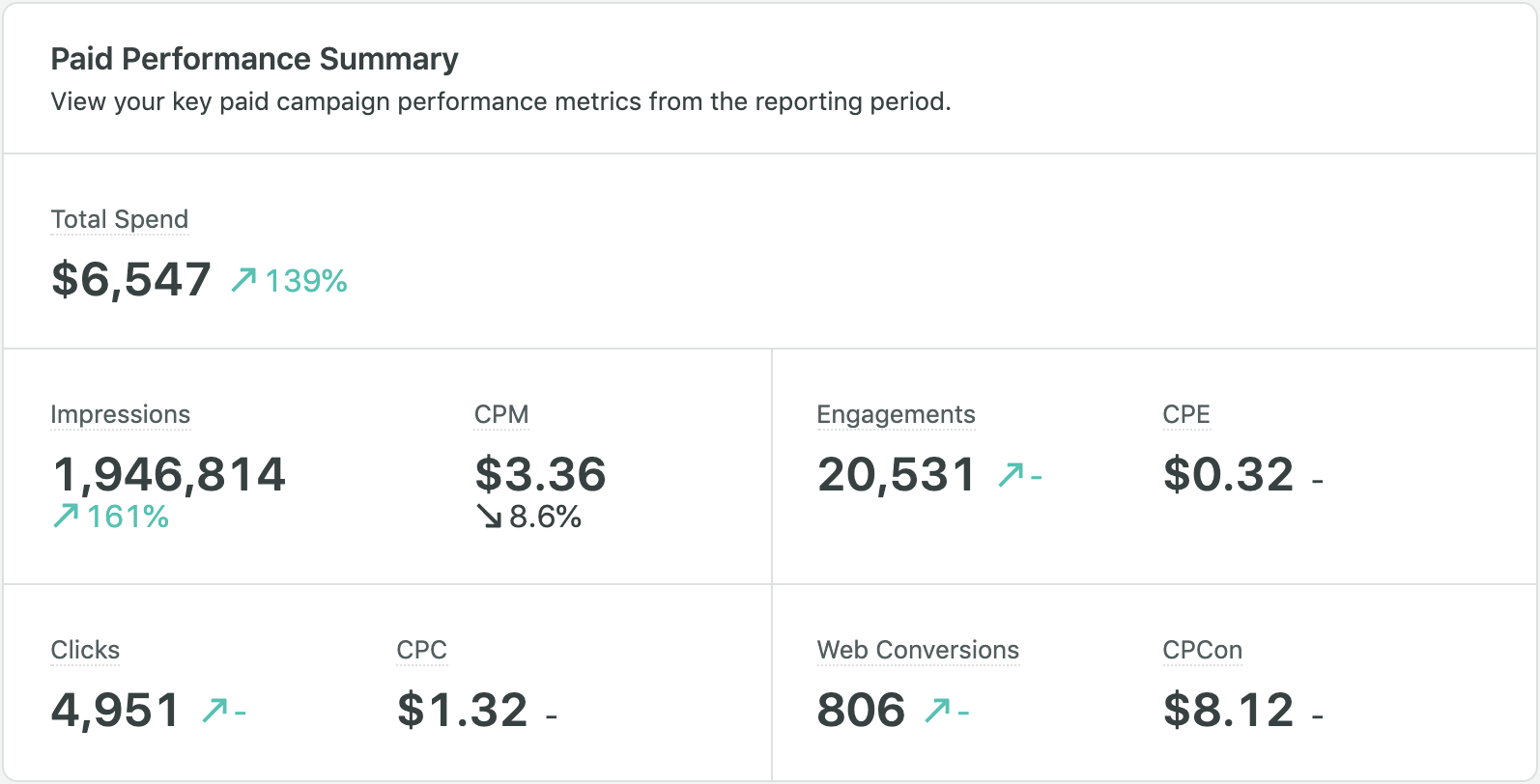Click the Impressions upward trend arrow
Viewport: 1540px width, 784px height.
click(66, 517)
